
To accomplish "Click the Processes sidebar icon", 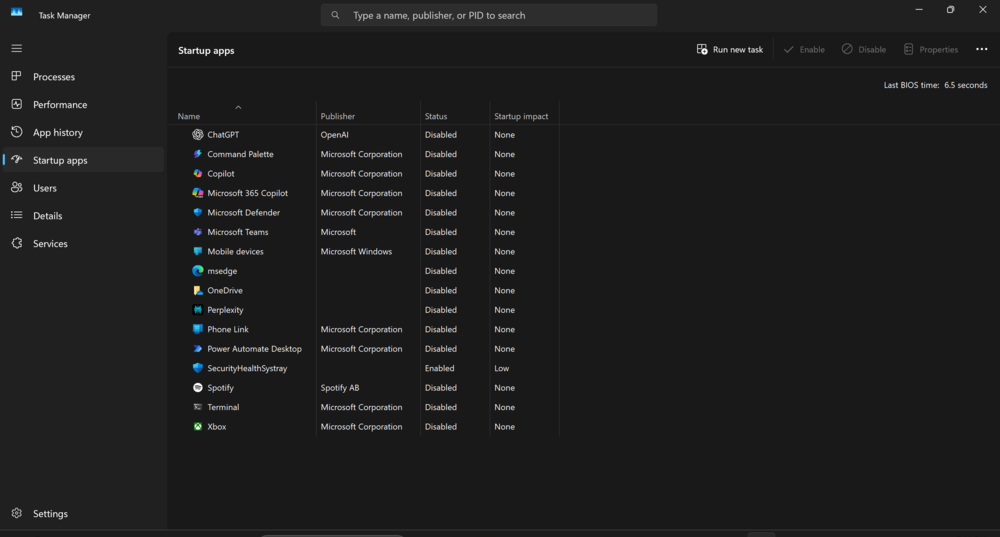I will click(17, 76).
